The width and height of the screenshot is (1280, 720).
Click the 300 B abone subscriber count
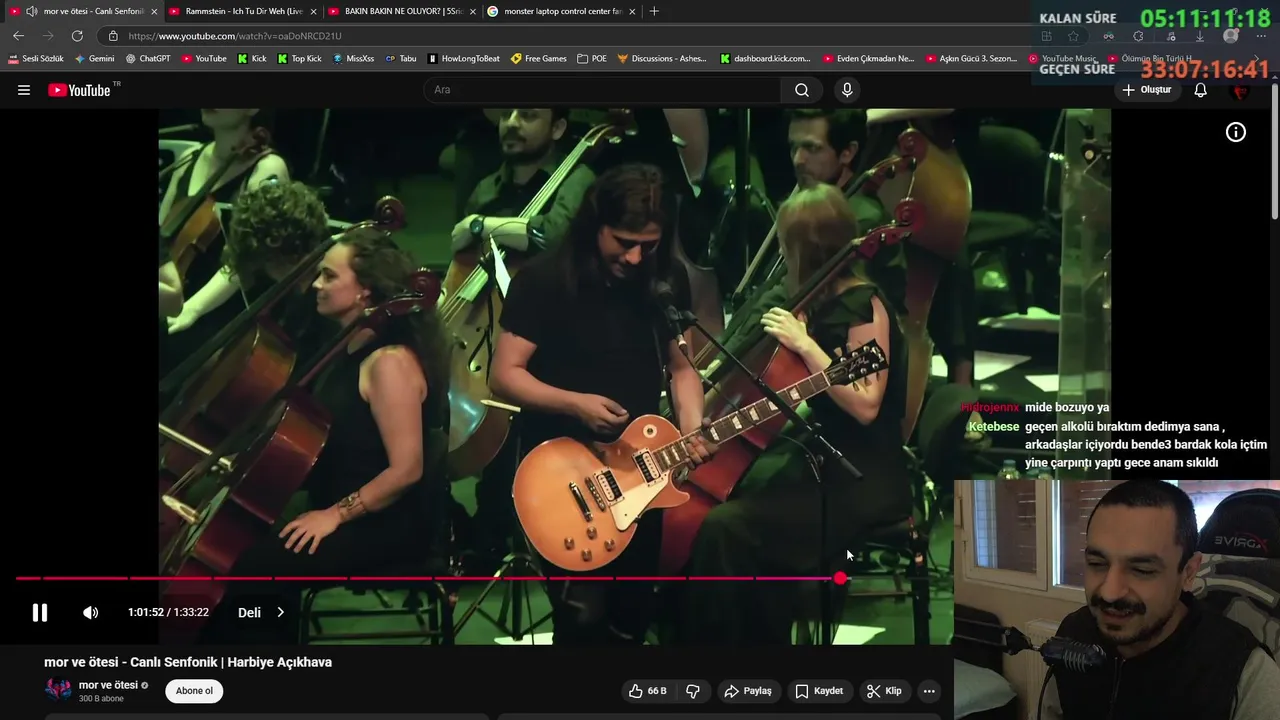click(101, 699)
